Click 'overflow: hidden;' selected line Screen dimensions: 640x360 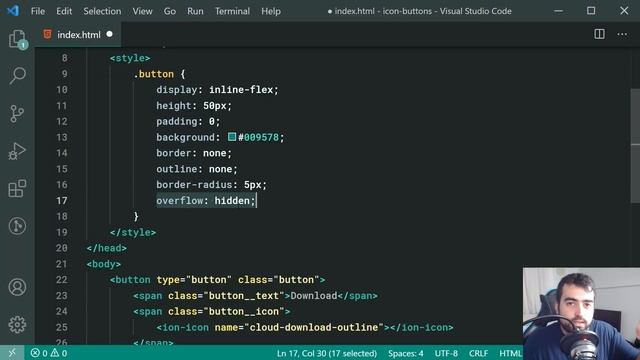[x=206, y=200]
